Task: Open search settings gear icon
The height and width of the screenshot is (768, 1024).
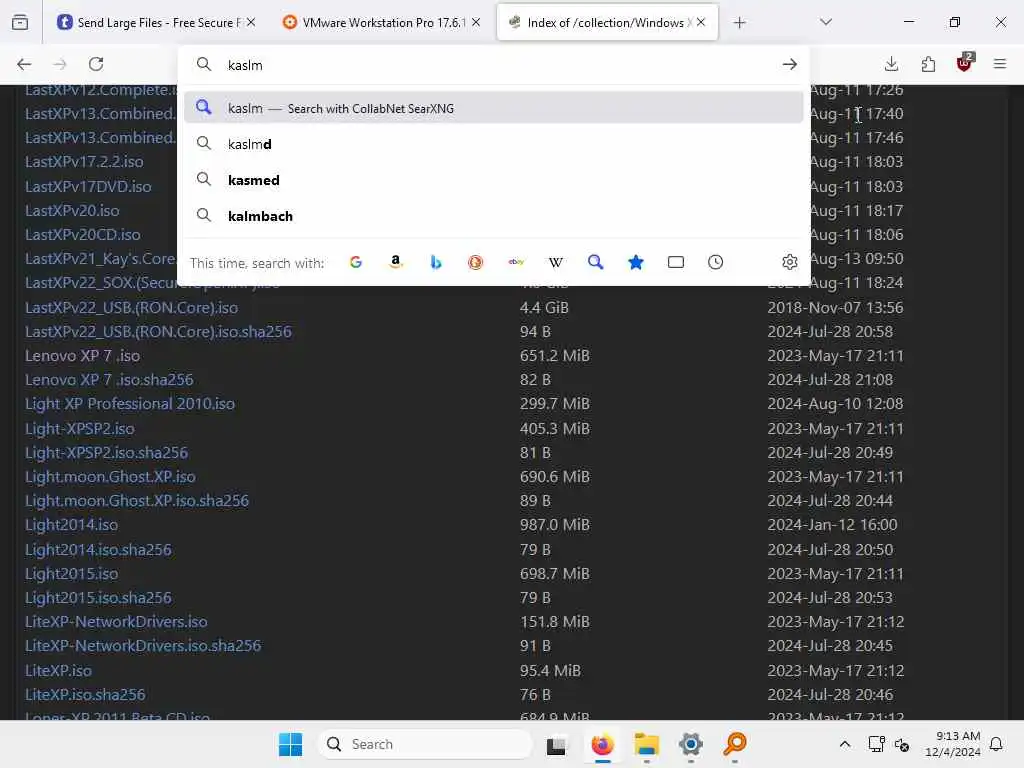Action: point(790,263)
